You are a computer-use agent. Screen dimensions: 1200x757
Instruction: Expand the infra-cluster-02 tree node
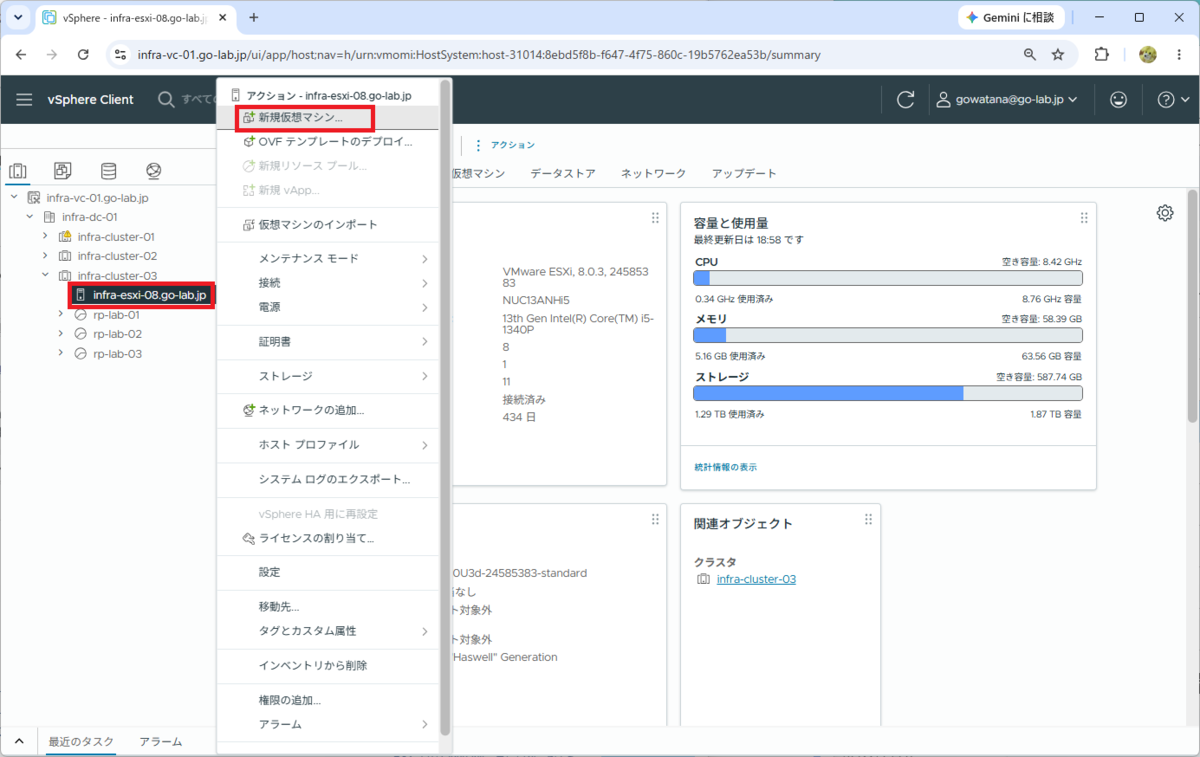(x=45, y=256)
